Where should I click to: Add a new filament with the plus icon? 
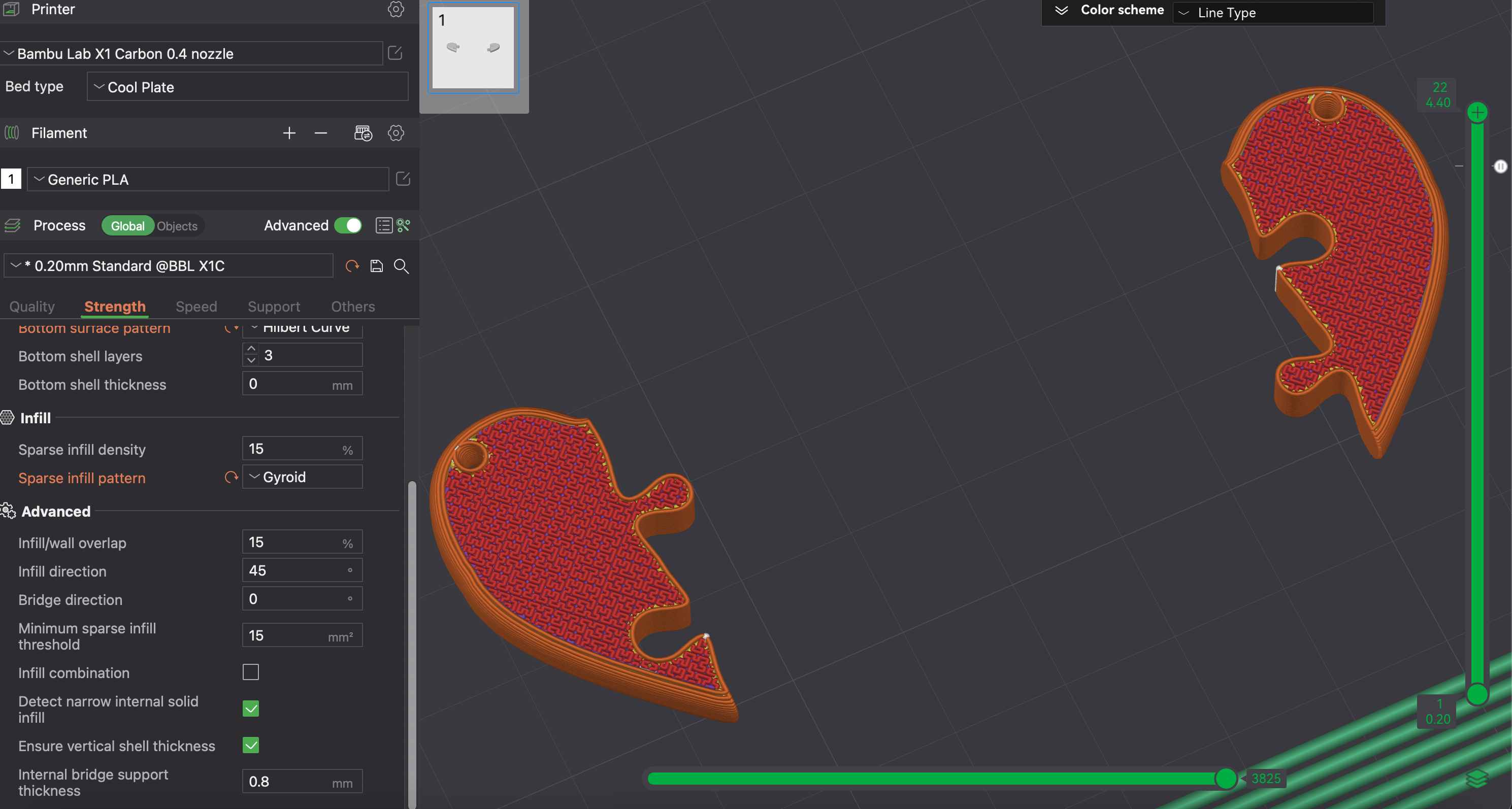click(289, 133)
